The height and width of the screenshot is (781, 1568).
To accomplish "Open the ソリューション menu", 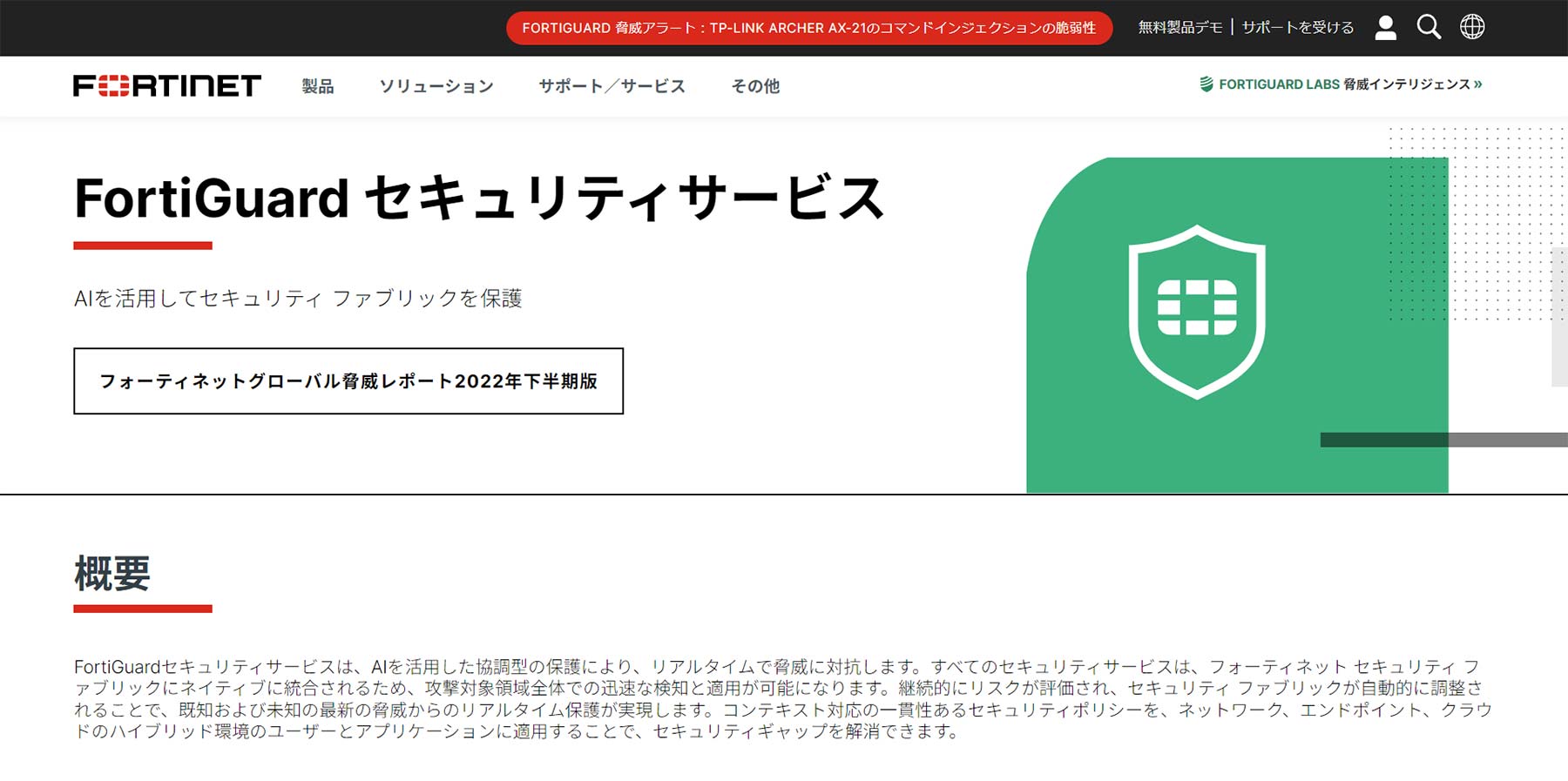I will coord(436,86).
